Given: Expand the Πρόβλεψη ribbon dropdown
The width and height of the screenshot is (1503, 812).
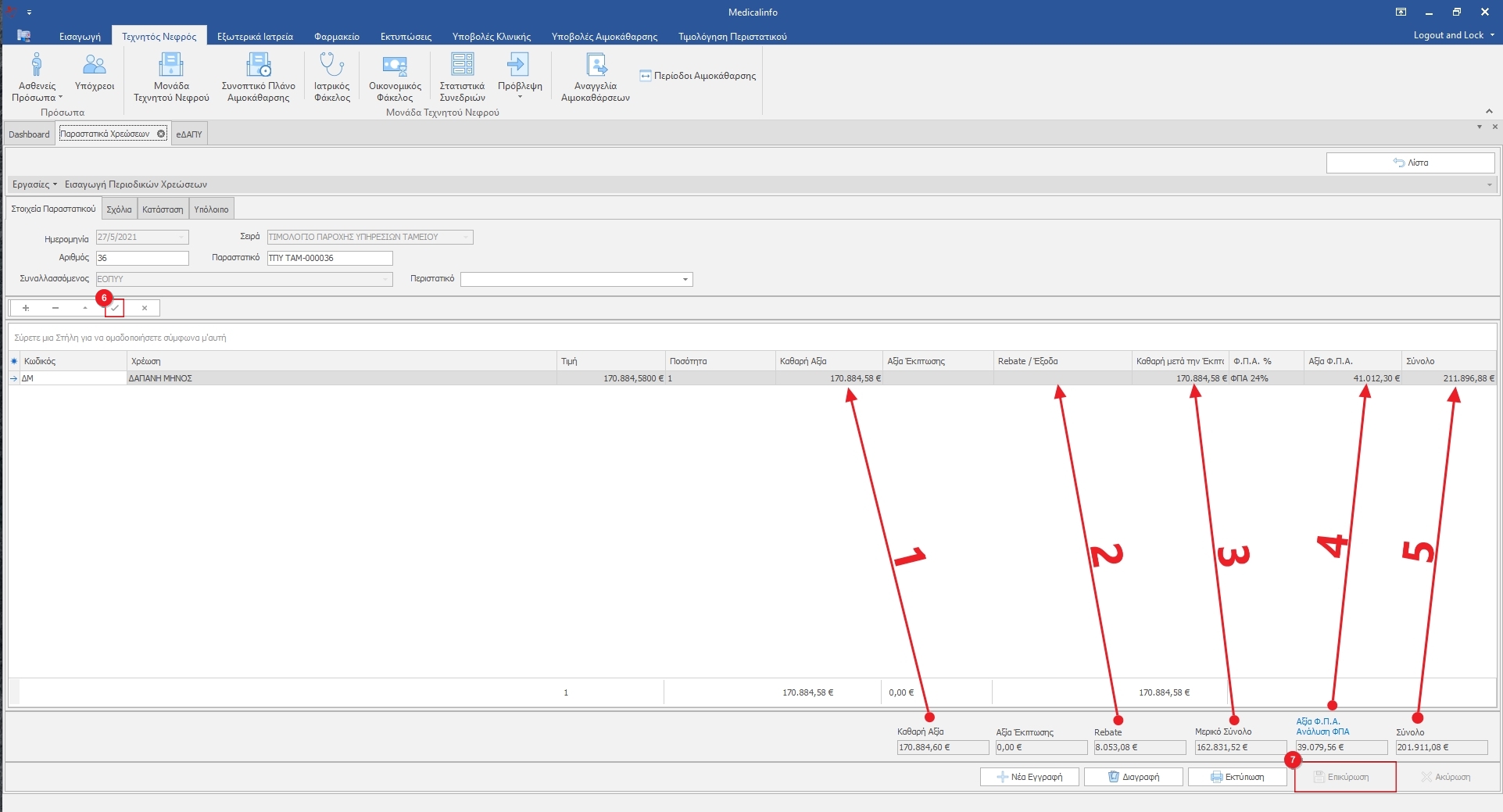Looking at the screenshot, I should click(x=520, y=96).
